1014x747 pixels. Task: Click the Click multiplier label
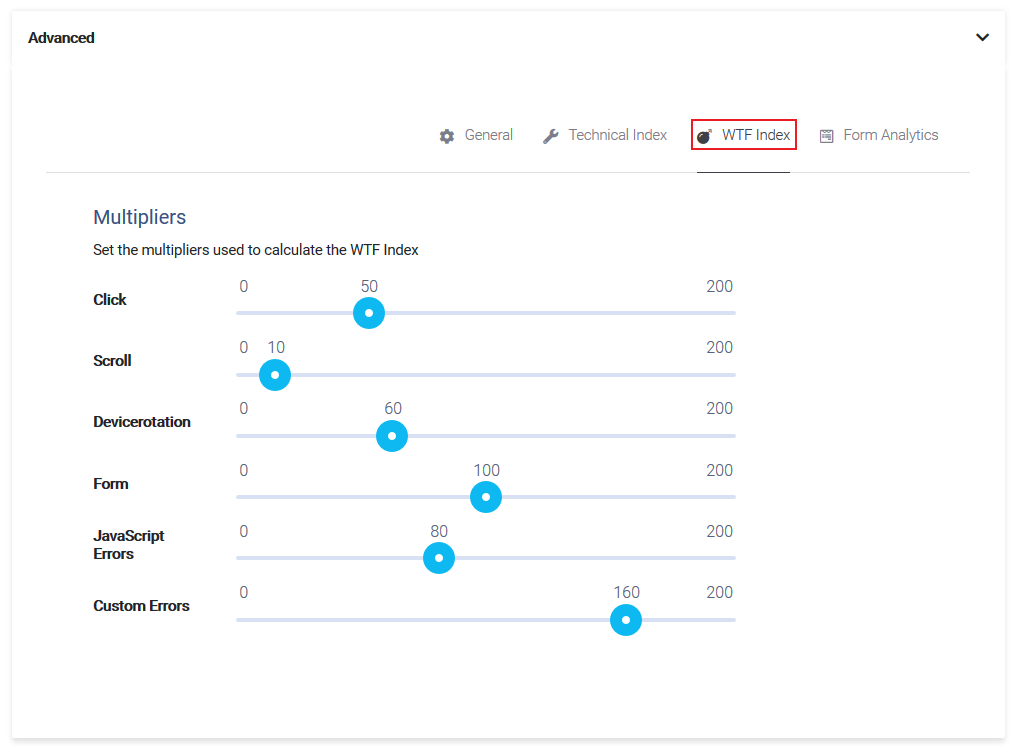pyautogui.click(x=110, y=300)
